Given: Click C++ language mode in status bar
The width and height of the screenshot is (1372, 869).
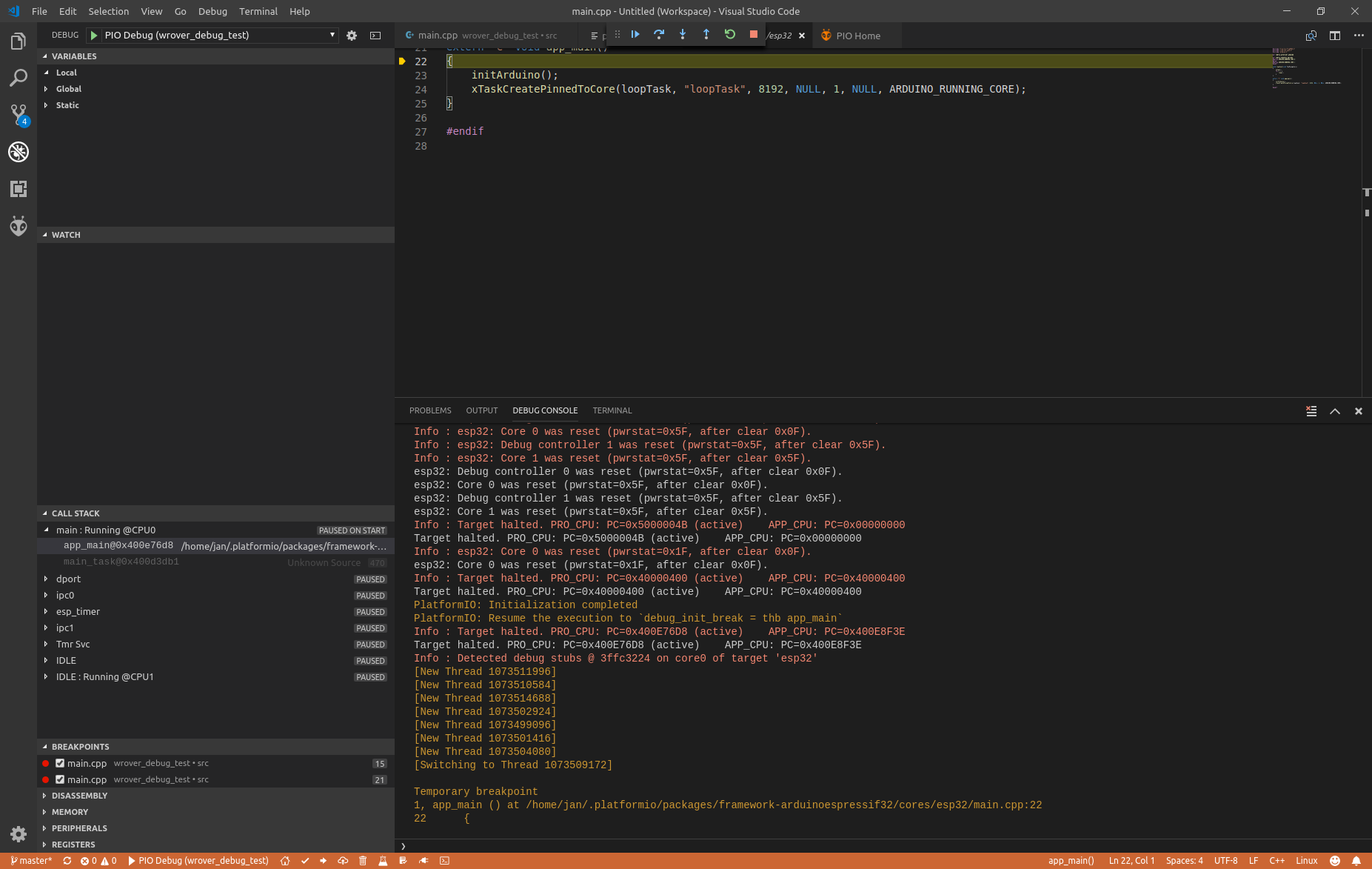Looking at the screenshot, I should click(1277, 861).
